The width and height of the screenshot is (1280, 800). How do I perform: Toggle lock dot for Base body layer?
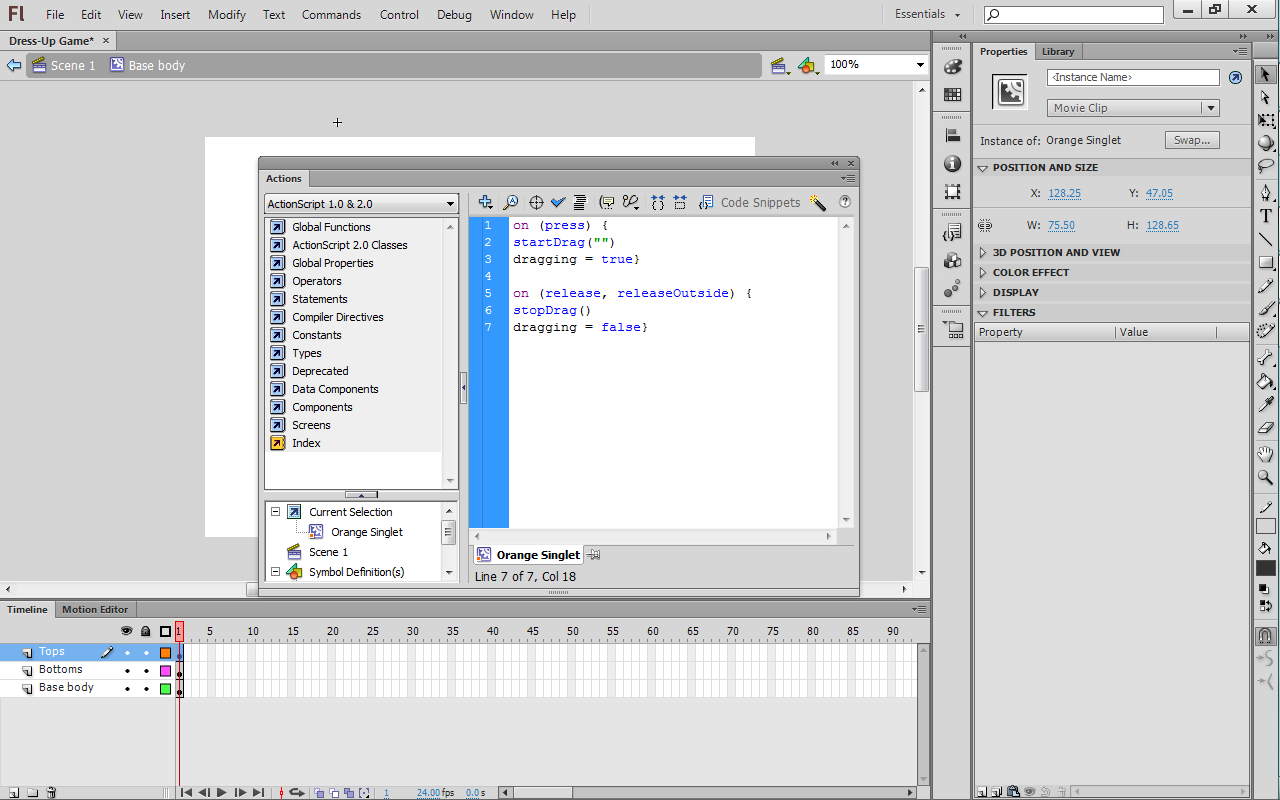(146, 688)
